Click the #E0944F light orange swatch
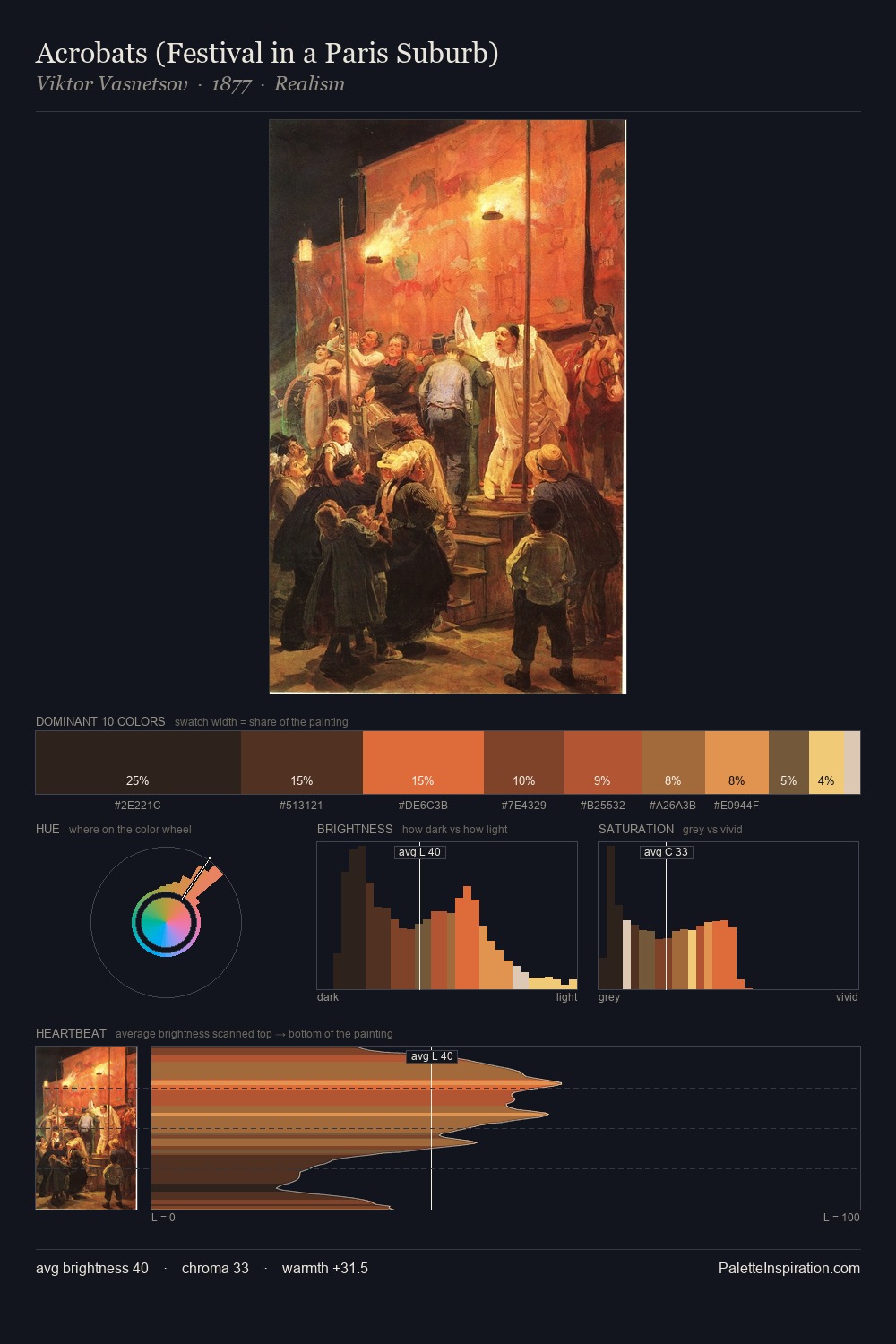896x1344 pixels. click(737, 762)
